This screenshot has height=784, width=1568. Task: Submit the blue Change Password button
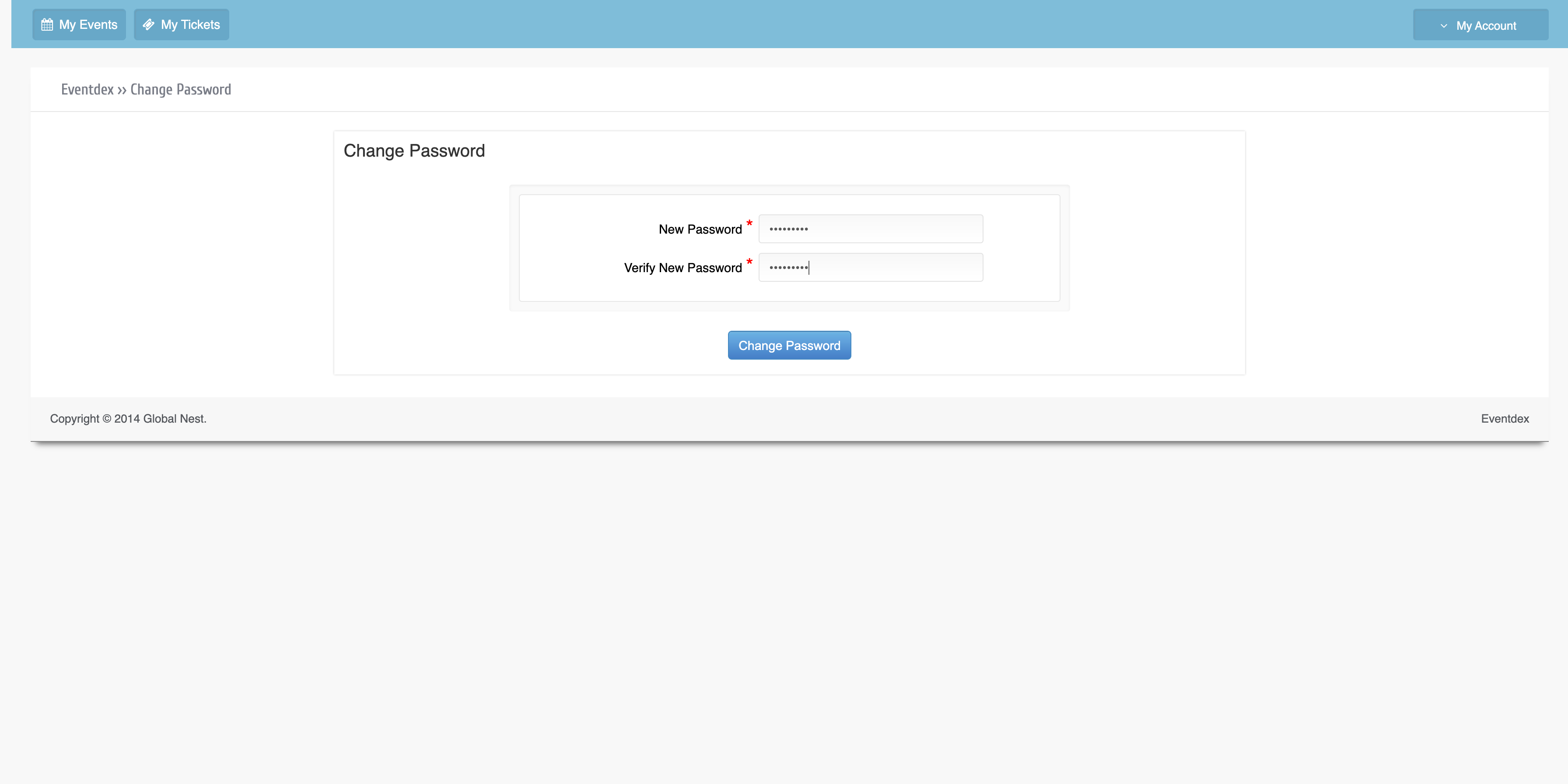click(x=790, y=345)
